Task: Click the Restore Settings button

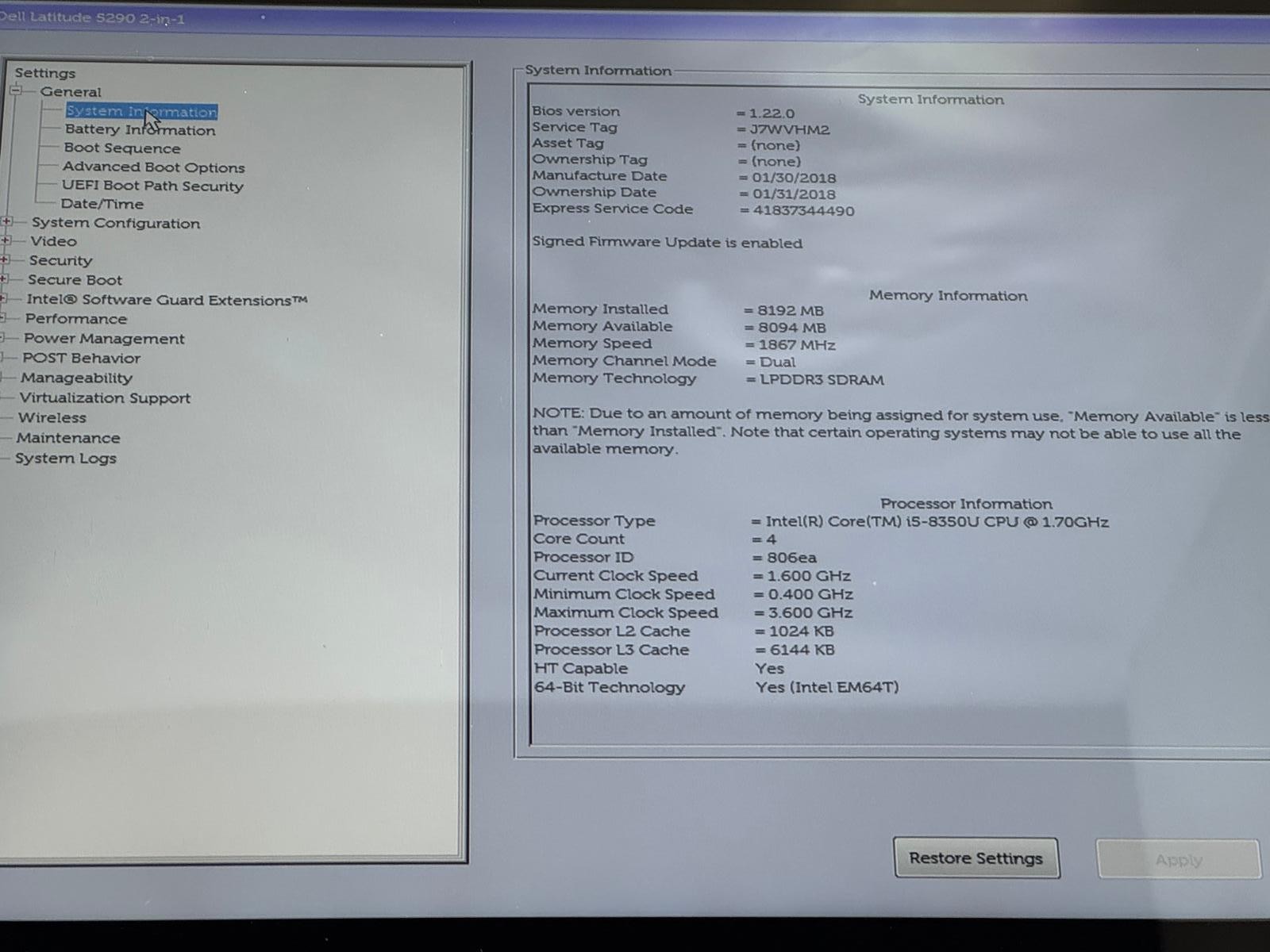Action: click(x=976, y=858)
